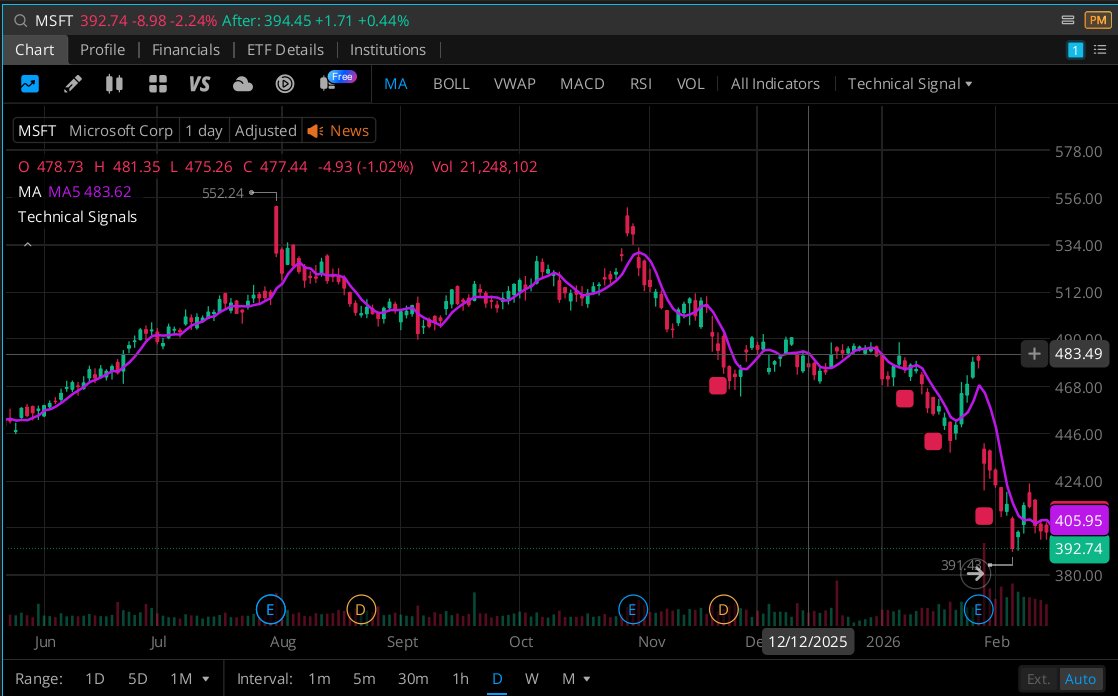Choose the candlestick chart style icon
Viewport: 1118px width, 696px height.
pos(114,84)
